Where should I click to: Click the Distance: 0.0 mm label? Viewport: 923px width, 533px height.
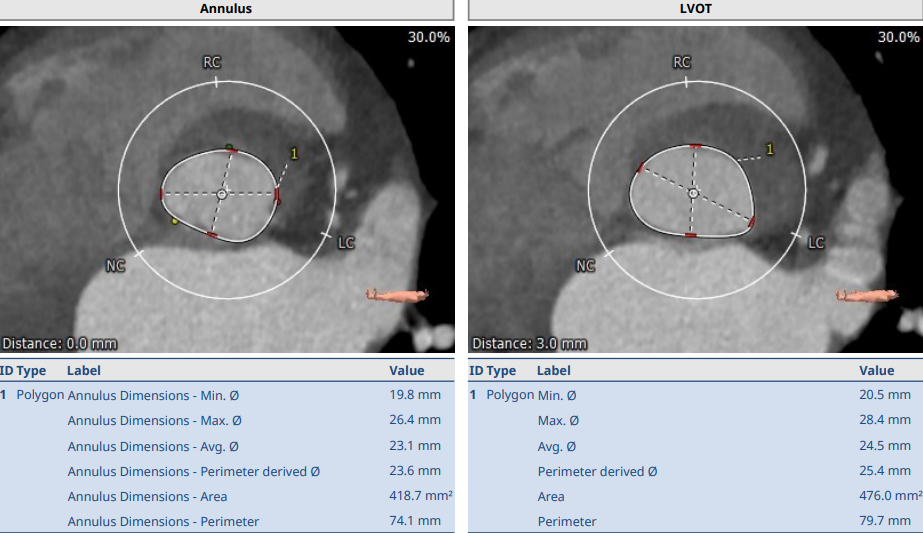(59, 343)
